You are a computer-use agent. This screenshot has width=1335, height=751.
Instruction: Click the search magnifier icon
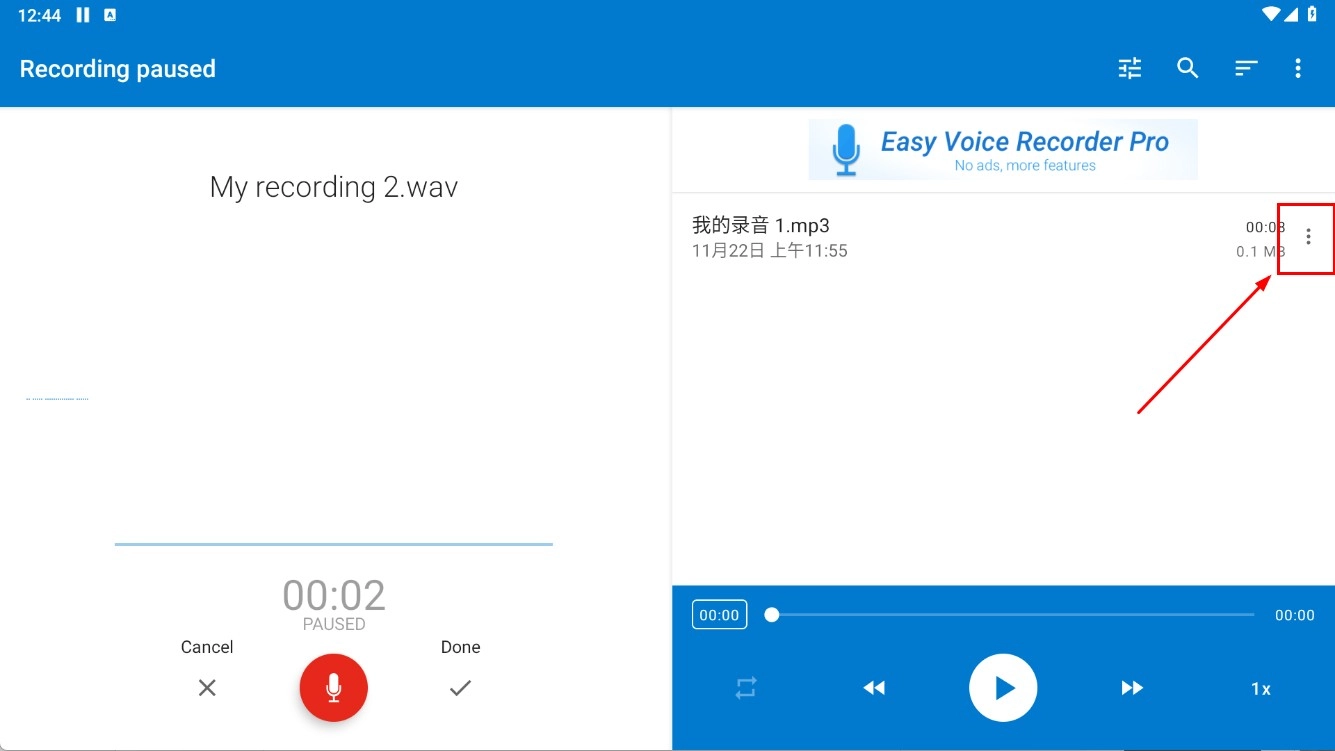click(1188, 68)
